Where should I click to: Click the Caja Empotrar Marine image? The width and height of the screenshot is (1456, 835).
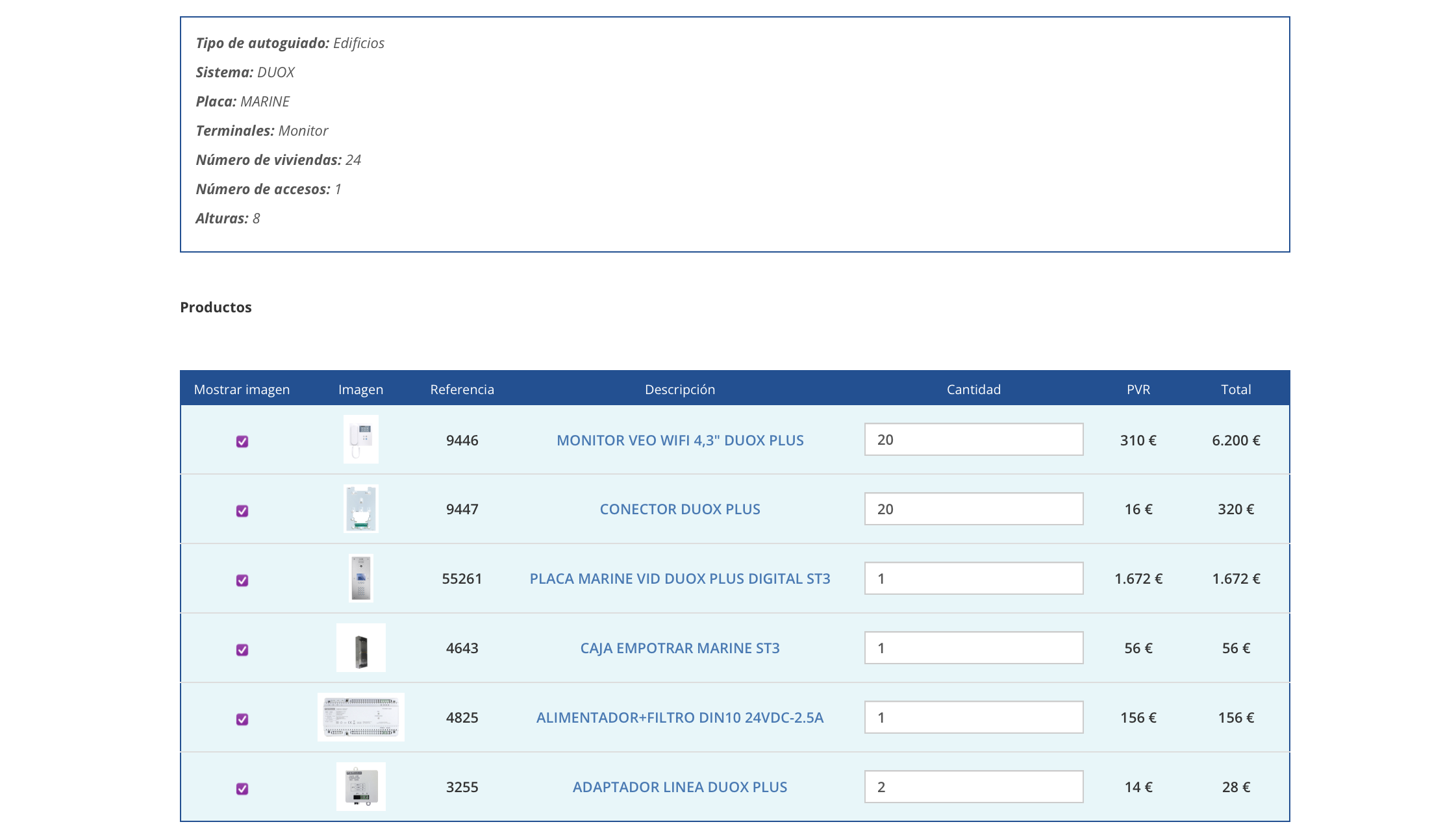pos(360,648)
